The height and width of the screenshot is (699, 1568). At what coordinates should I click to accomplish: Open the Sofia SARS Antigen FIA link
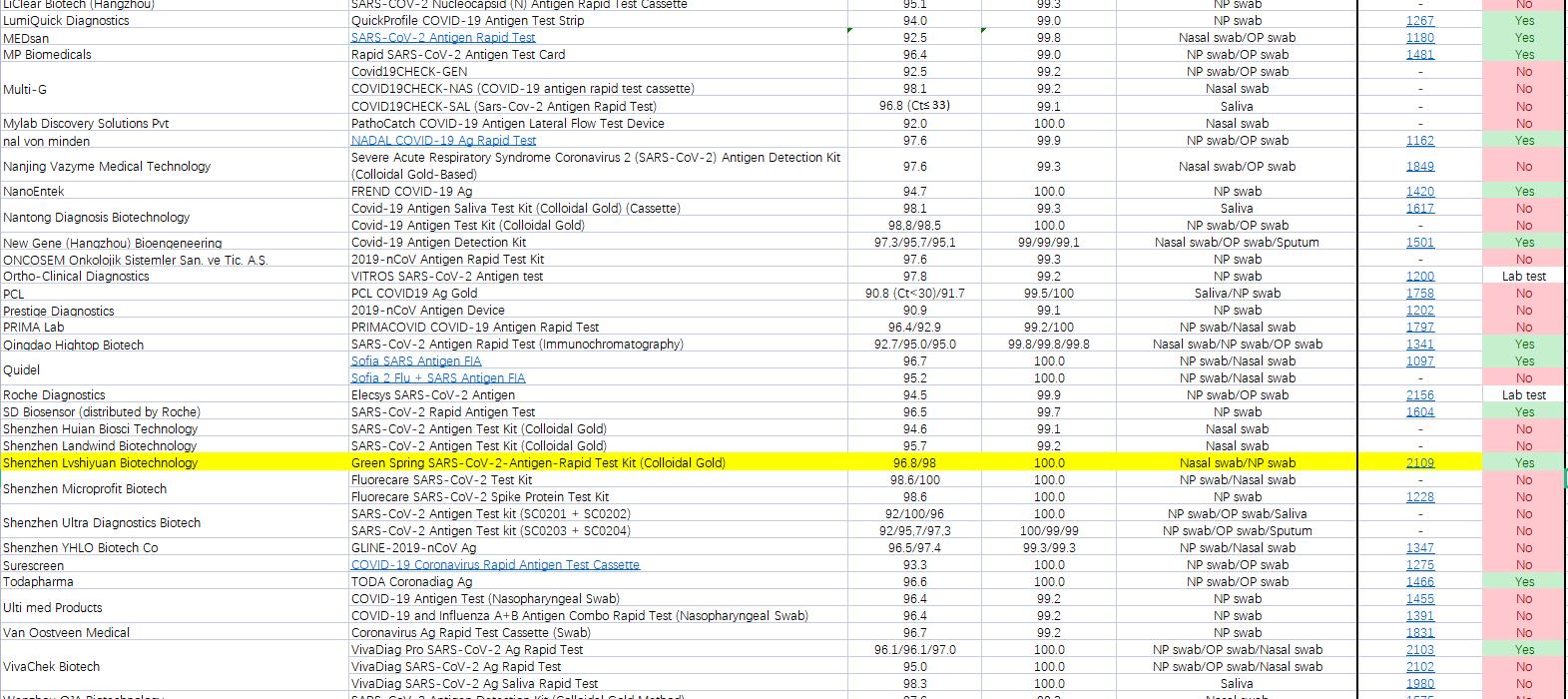[x=416, y=361]
